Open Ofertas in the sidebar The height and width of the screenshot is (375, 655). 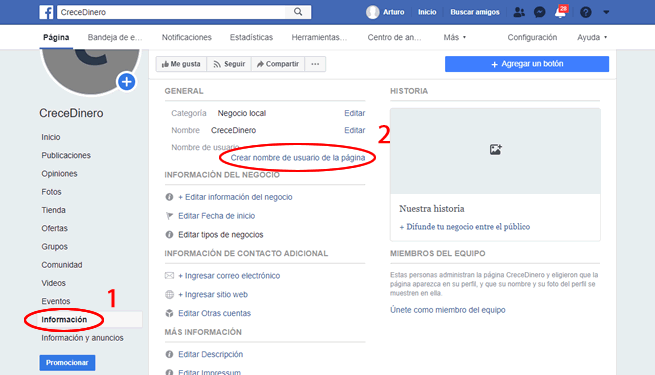54,228
